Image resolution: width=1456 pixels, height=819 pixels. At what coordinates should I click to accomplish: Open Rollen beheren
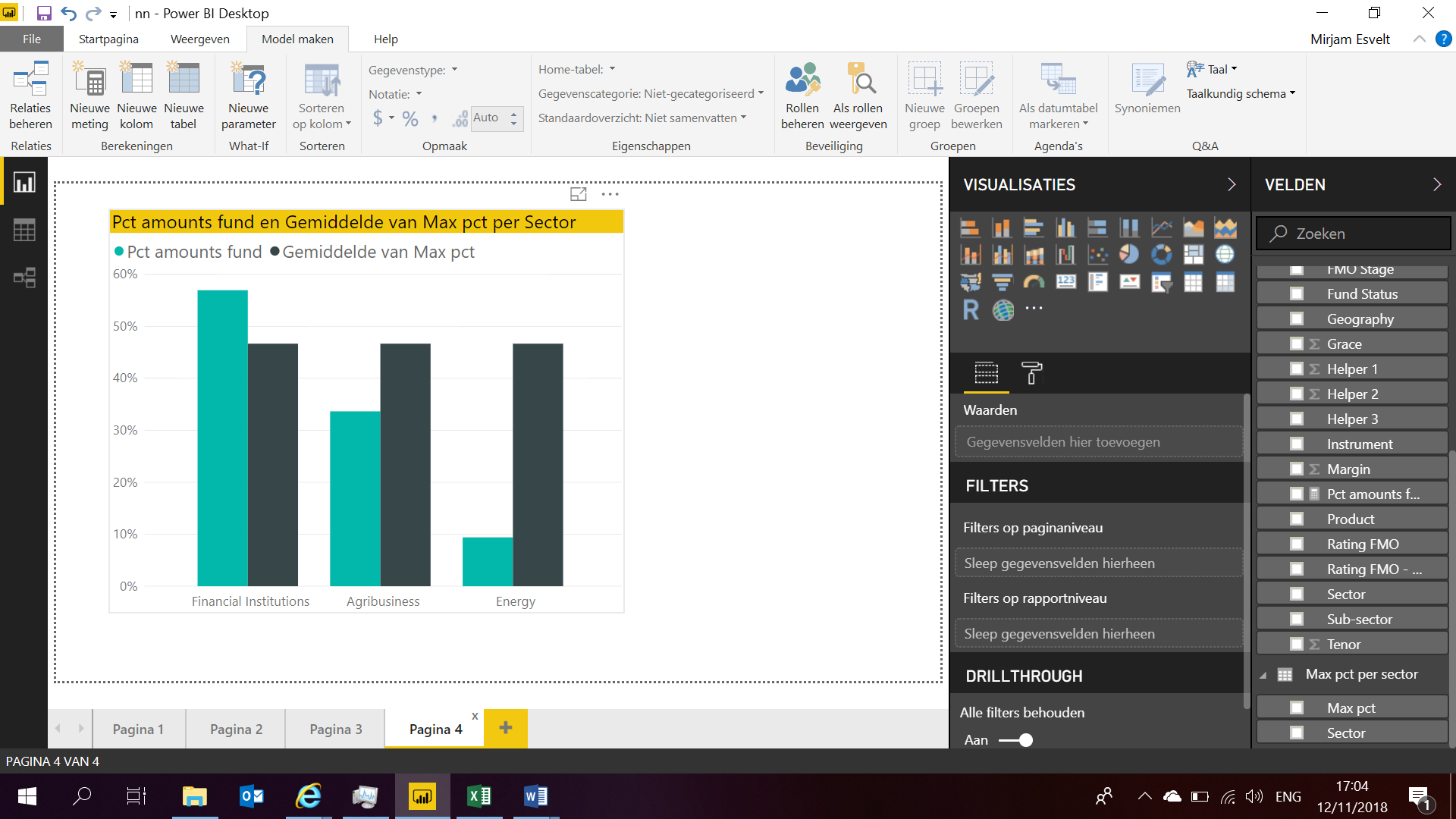[x=802, y=96]
